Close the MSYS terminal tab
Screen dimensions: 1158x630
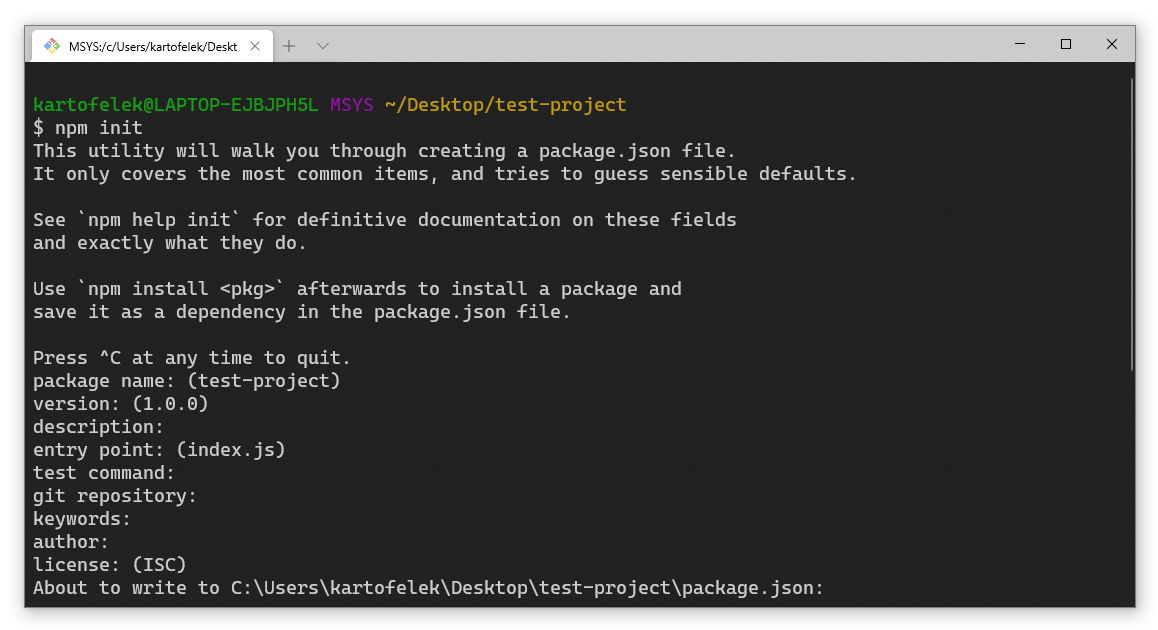coord(255,46)
